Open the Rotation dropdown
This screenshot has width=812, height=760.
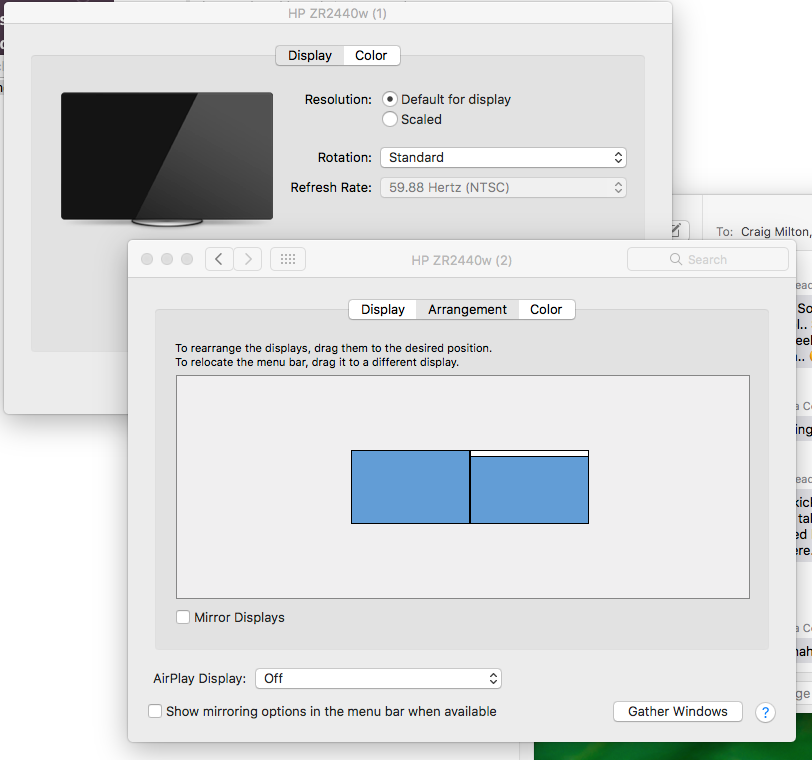[x=503, y=157]
